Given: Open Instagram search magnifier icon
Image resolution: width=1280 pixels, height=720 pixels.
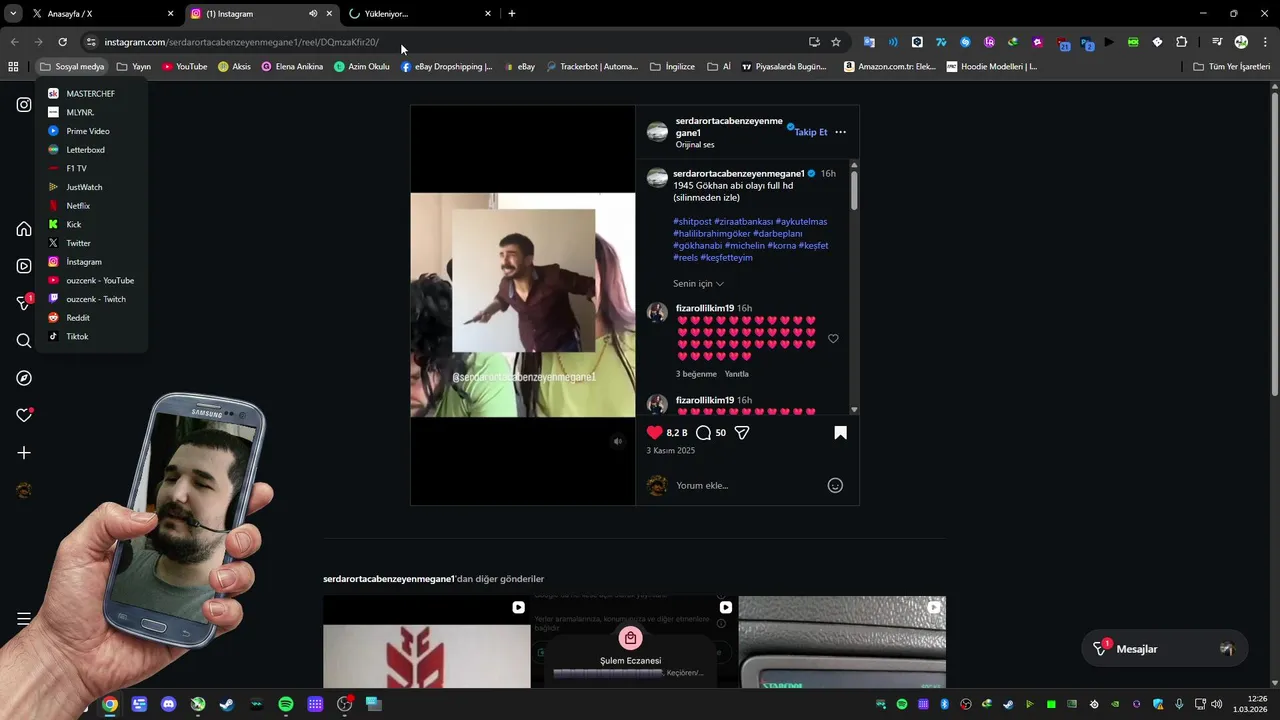Looking at the screenshot, I should (24, 341).
